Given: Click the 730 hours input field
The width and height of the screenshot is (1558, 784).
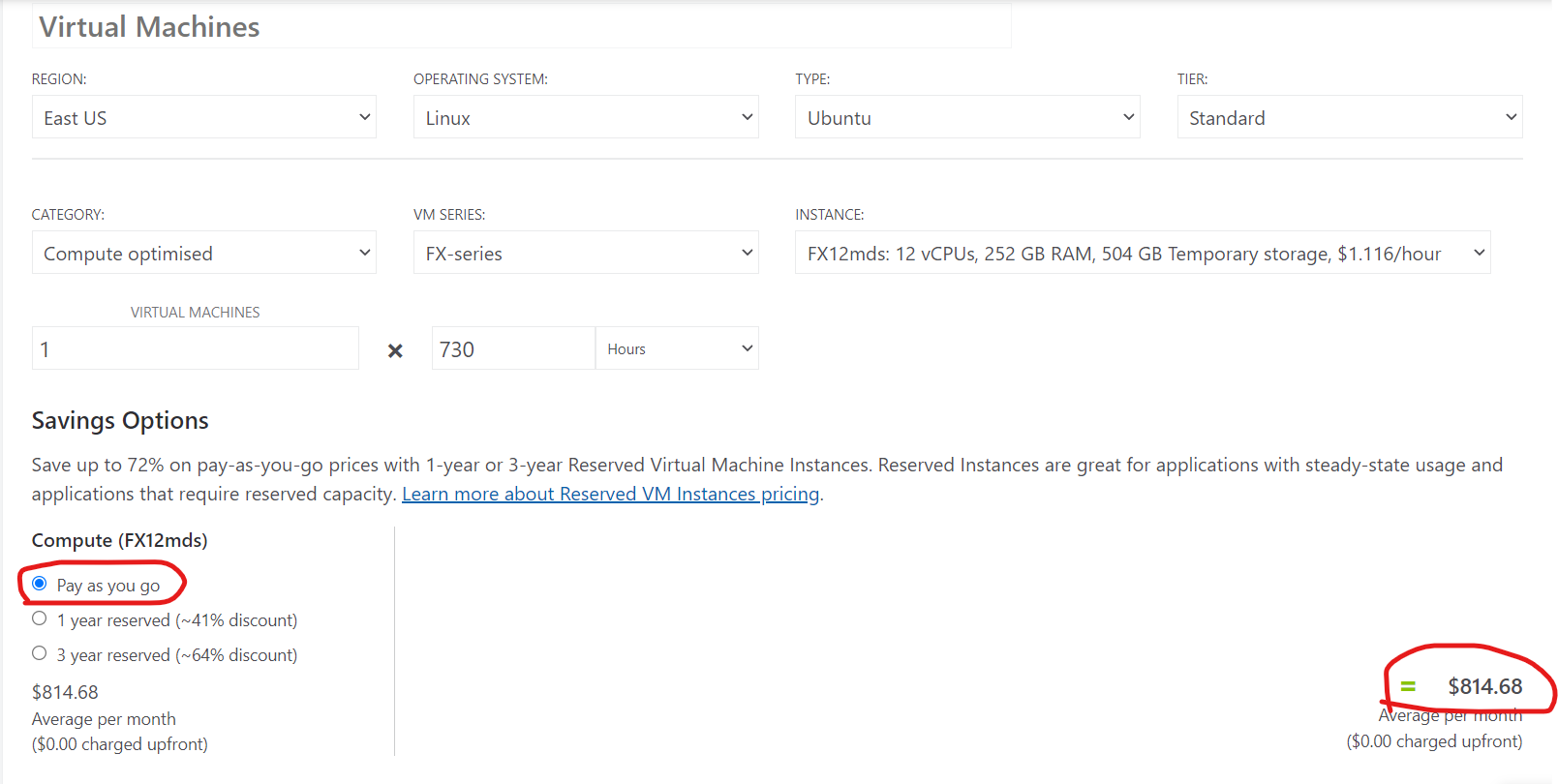Looking at the screenshot, I should (513, 348).
